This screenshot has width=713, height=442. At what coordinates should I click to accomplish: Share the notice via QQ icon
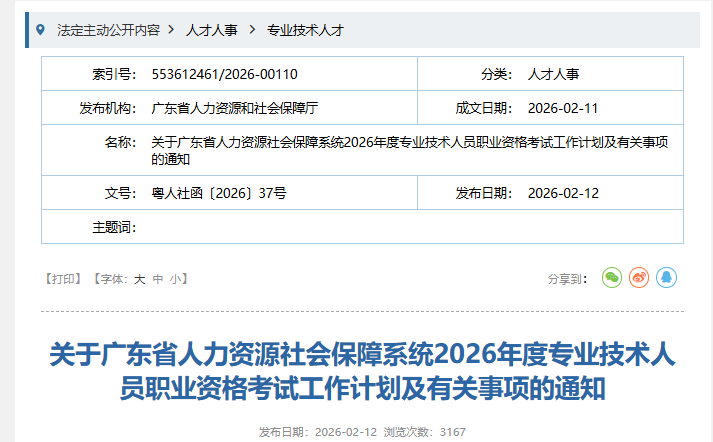666,277
